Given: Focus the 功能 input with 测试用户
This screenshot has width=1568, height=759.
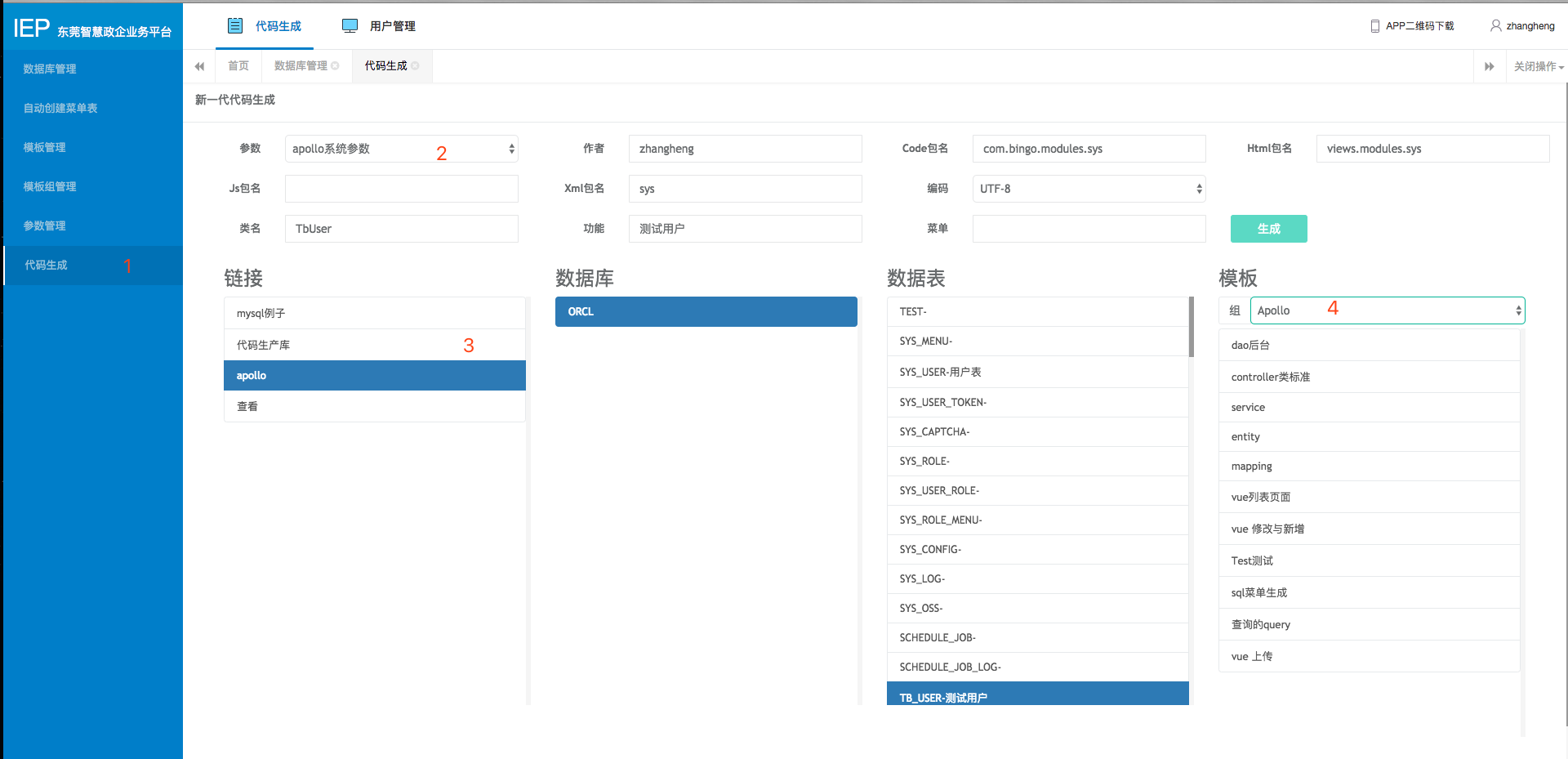Looking at the screenshot, I should [745, 229].
